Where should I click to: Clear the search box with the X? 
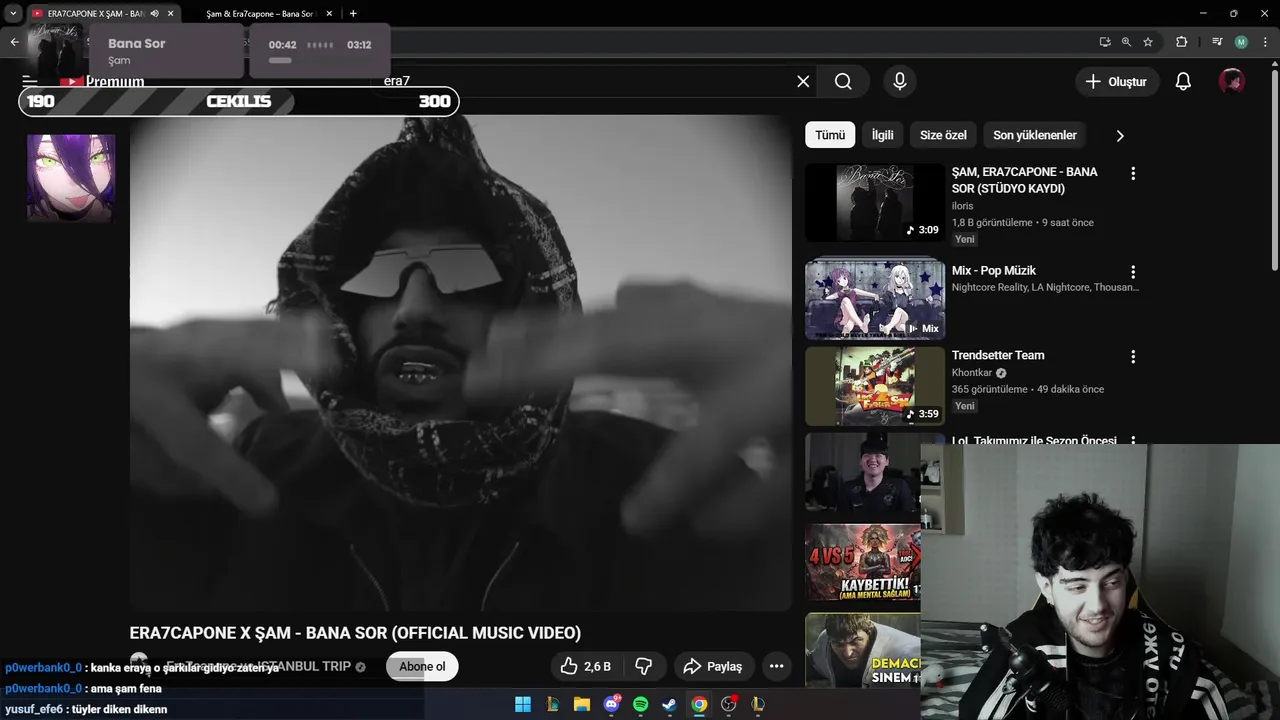(803, 82)
